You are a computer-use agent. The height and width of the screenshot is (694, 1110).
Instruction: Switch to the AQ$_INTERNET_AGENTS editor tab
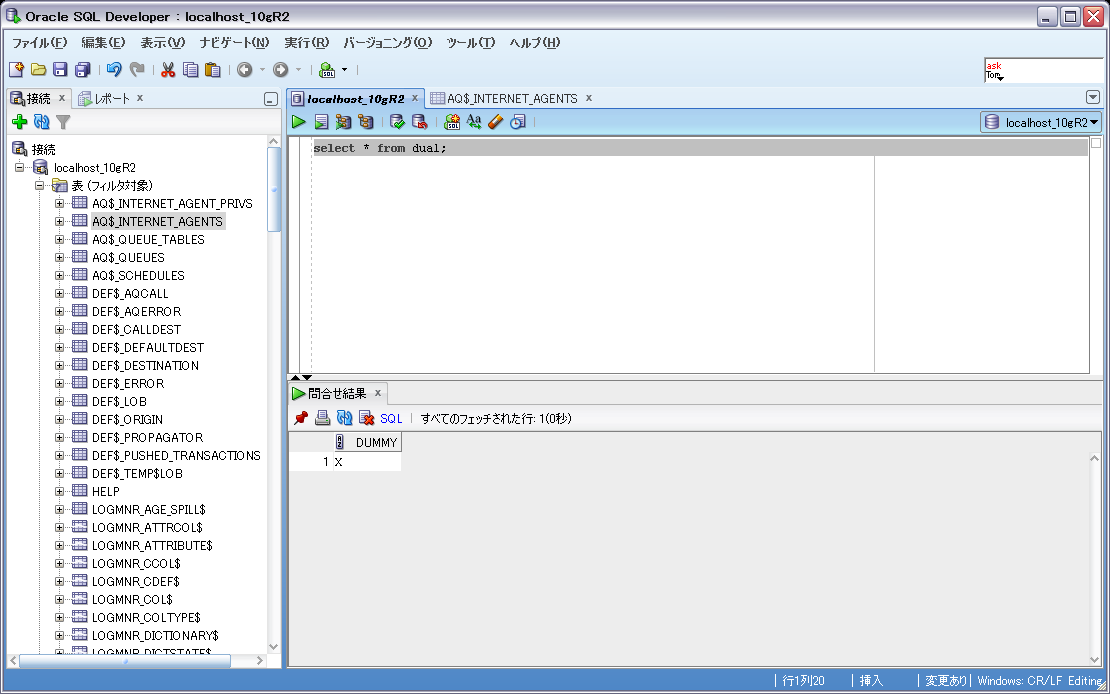pos(513,98)
